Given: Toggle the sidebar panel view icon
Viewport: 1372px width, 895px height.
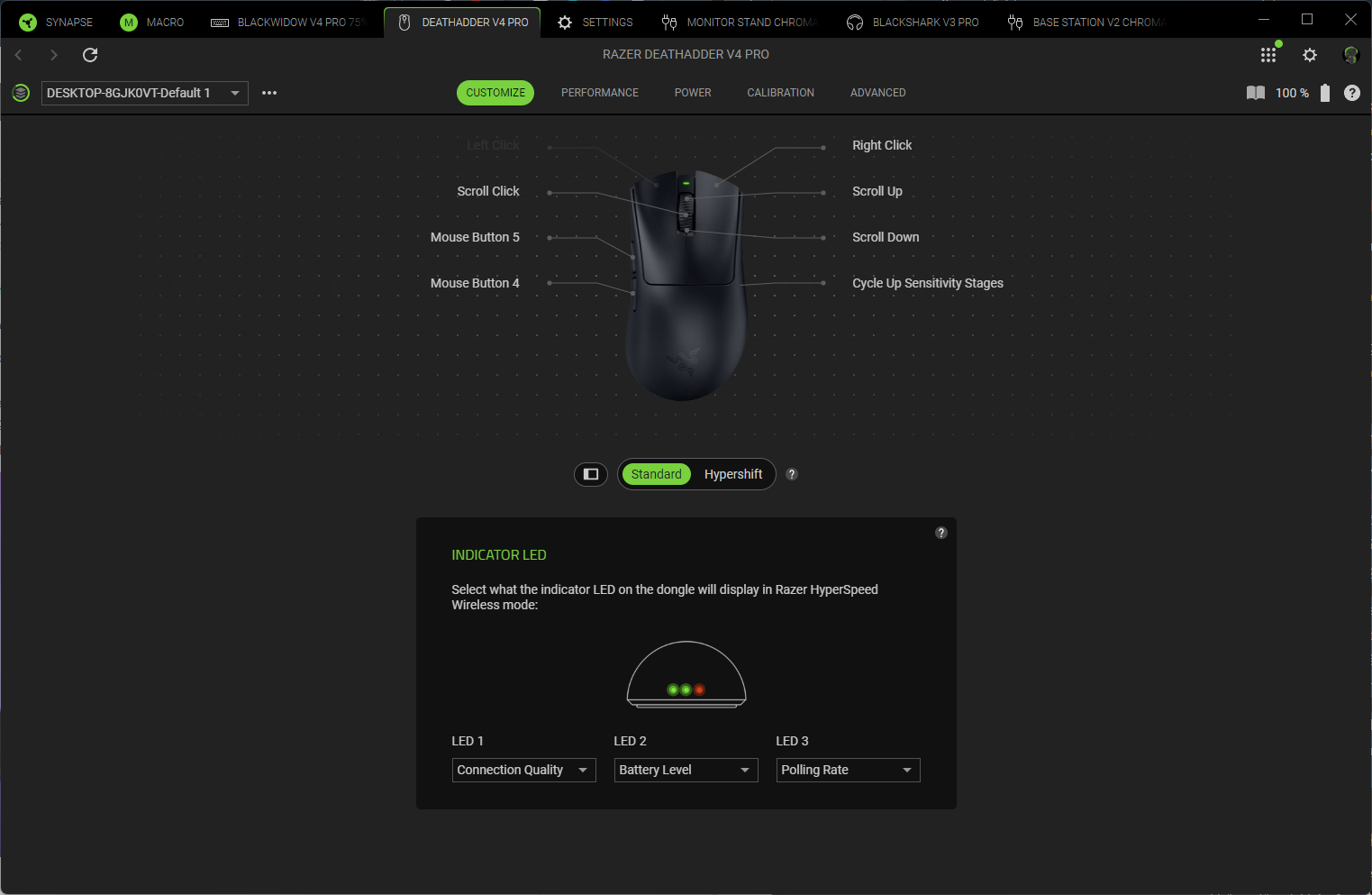Looking at the screenshot, I should [591, 474].
